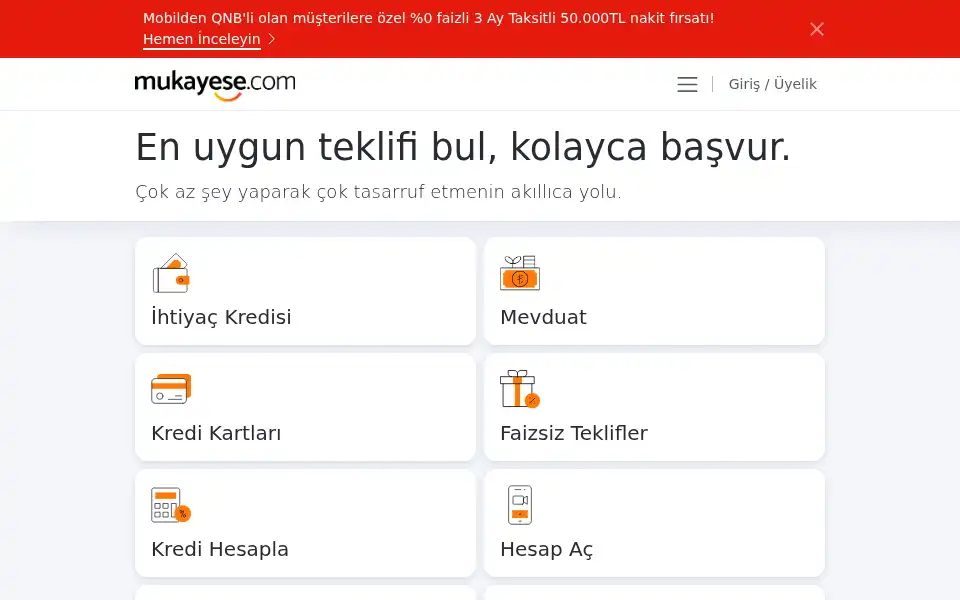Click the gift box icon for Faizsiz Teklifler
This screenshot has width=960, height=600.
(x=520, y=389)
